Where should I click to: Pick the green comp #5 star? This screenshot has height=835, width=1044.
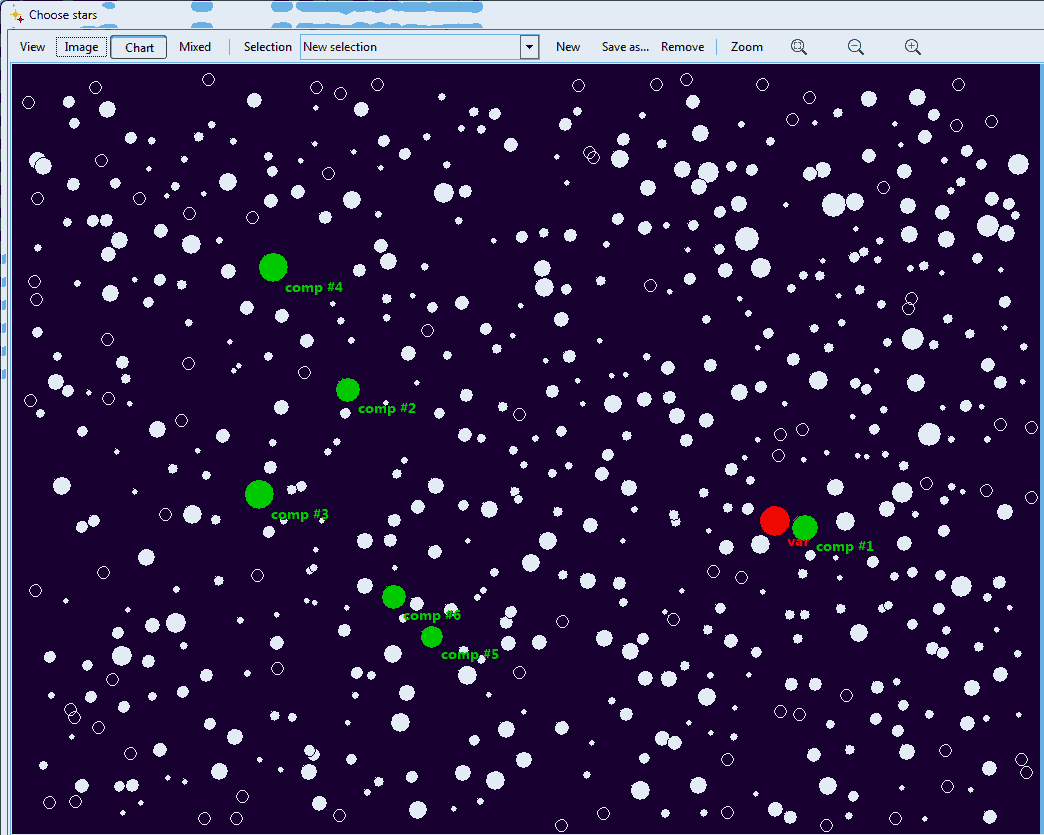[431, 636]
